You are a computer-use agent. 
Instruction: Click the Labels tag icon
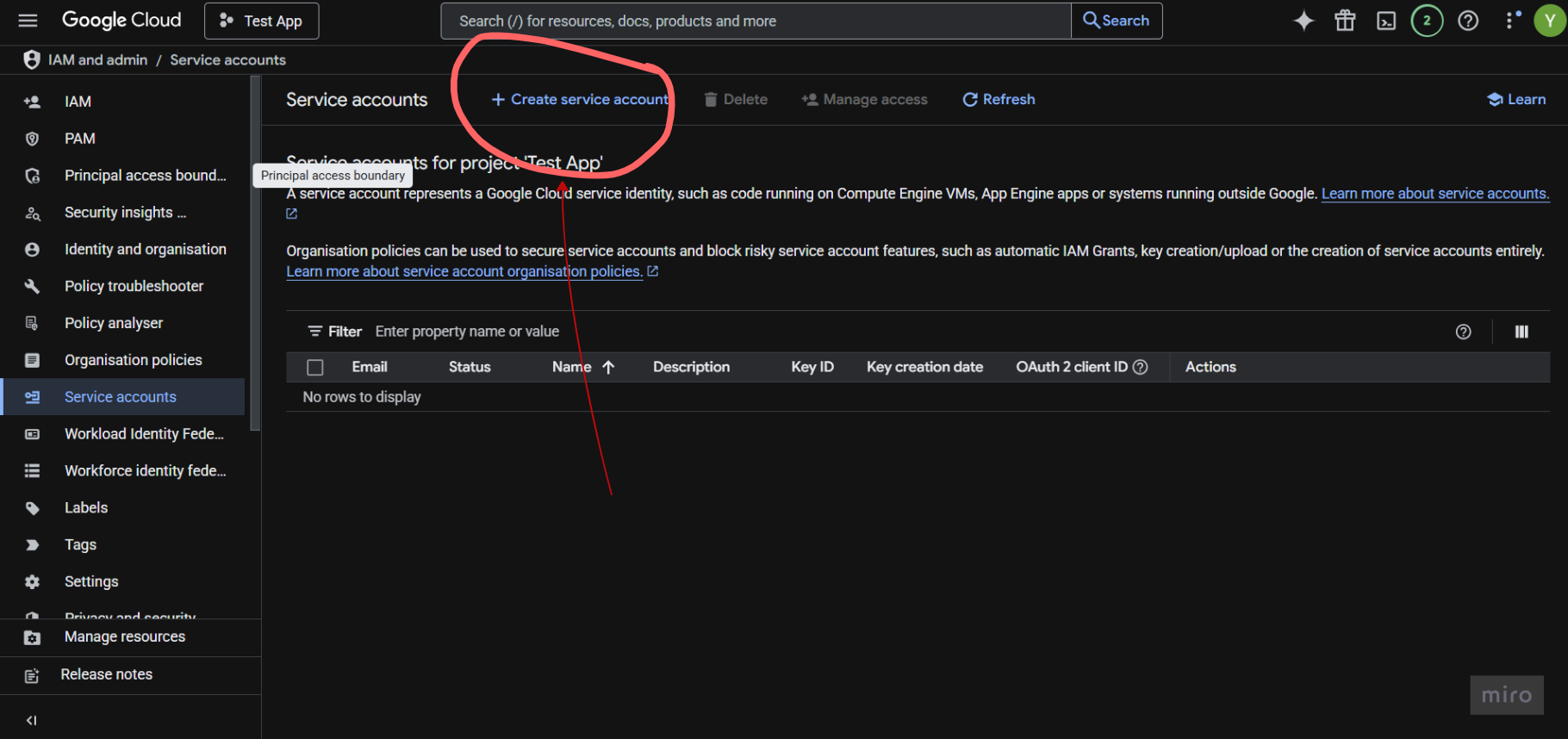(32, 508)
